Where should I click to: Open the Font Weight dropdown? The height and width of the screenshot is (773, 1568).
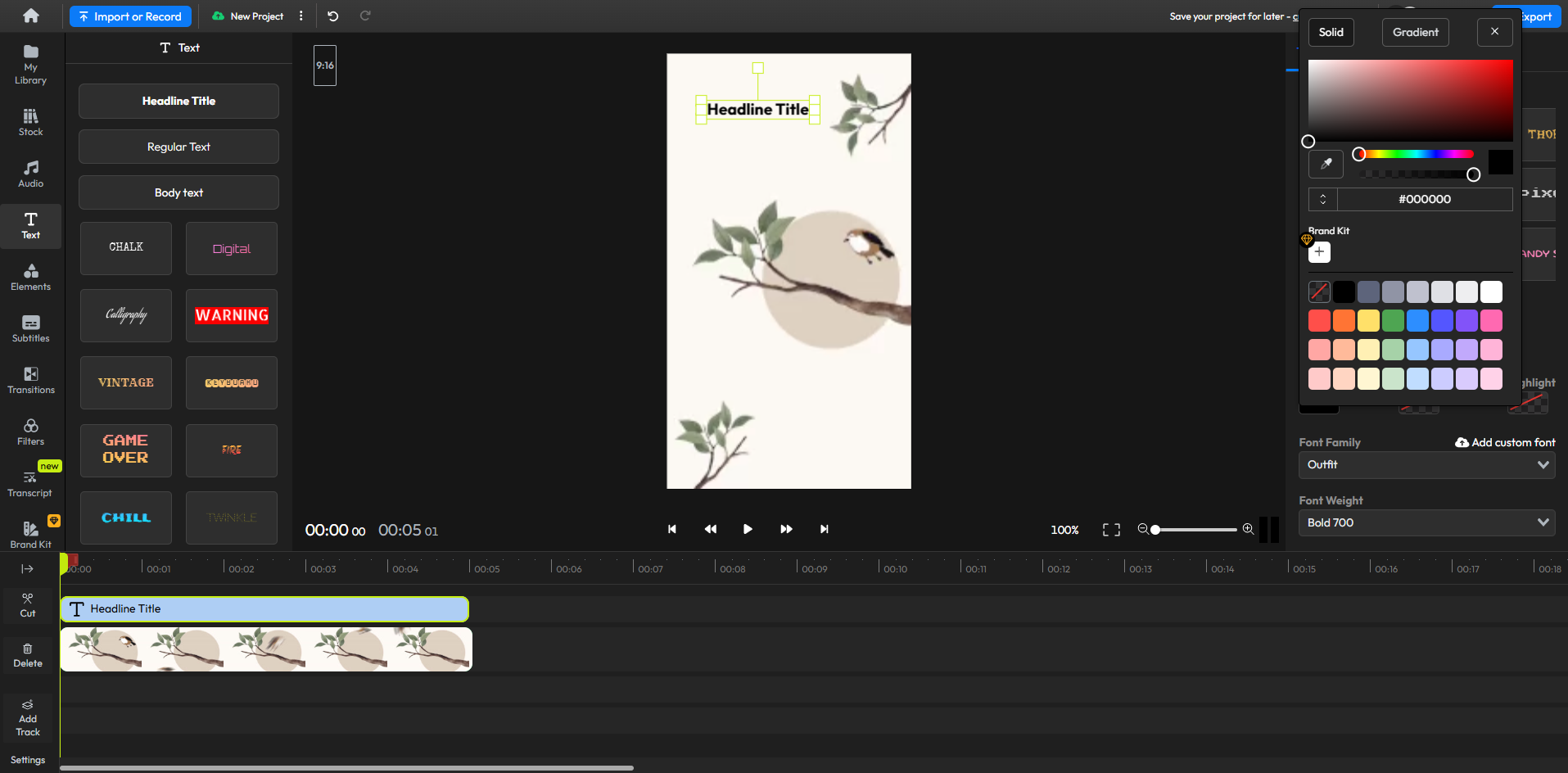tap(1426, 522)
